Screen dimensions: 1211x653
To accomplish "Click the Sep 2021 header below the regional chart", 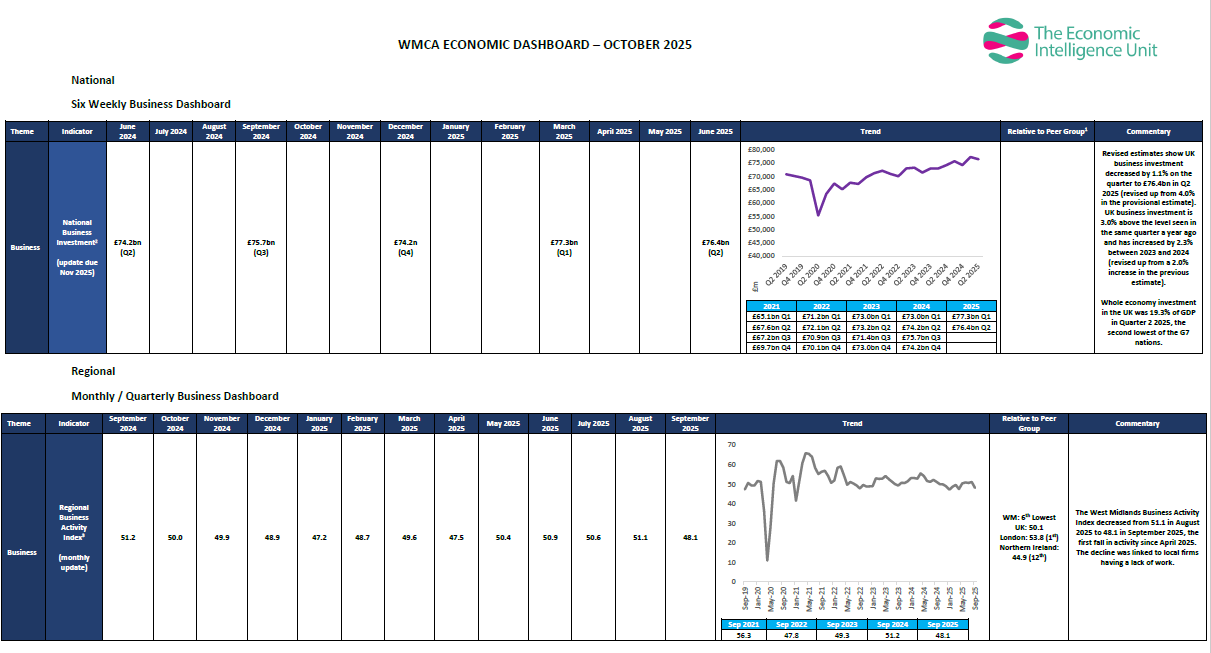I will (x=744, y=624).
